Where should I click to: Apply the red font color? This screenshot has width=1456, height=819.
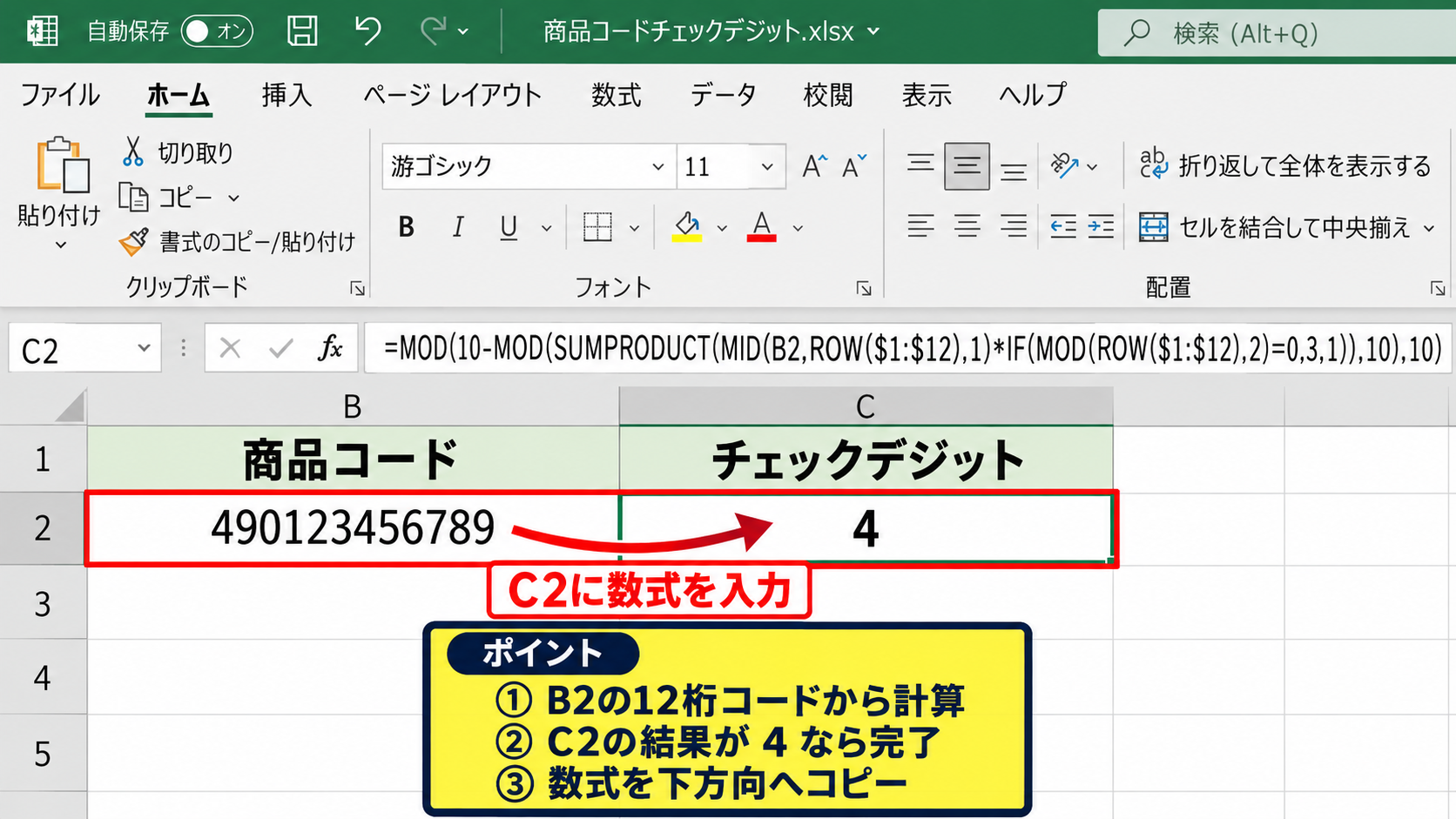tap(762, 227)
